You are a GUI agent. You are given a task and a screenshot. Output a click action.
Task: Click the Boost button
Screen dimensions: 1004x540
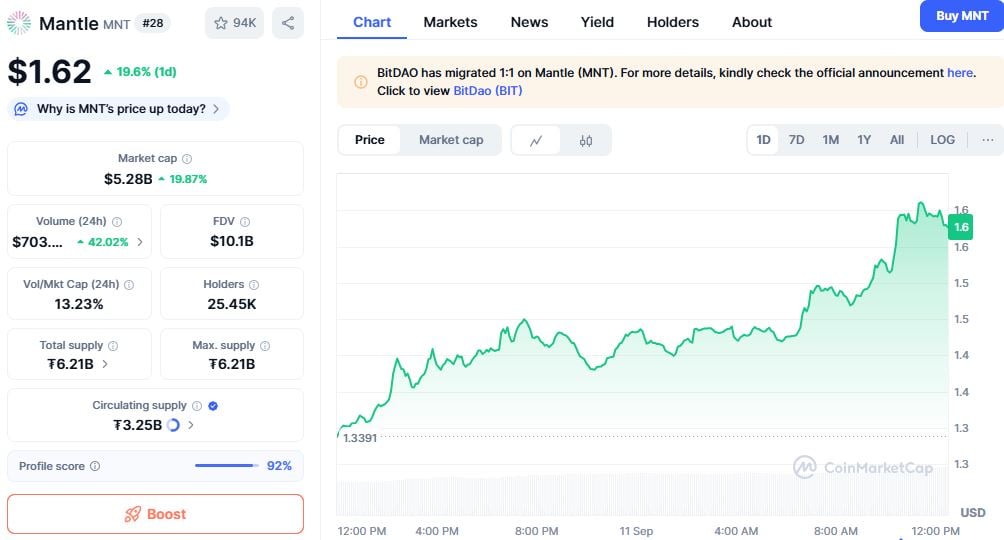pyautogui.click(x=155, y=514)
